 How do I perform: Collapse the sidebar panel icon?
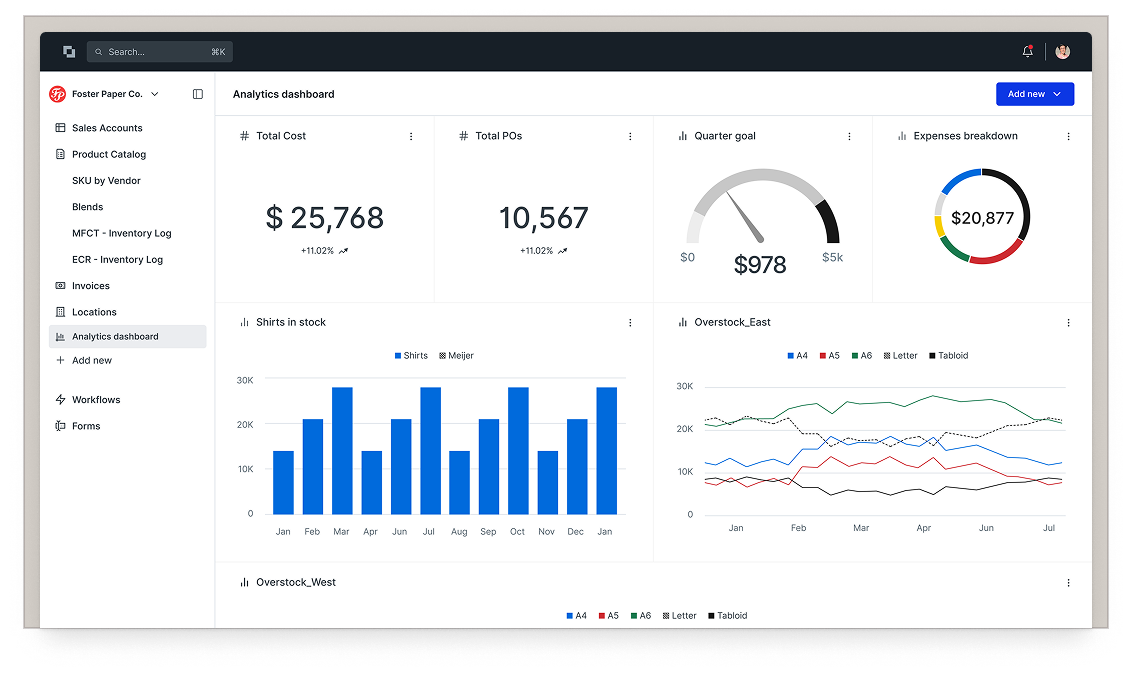click(198, 94)
